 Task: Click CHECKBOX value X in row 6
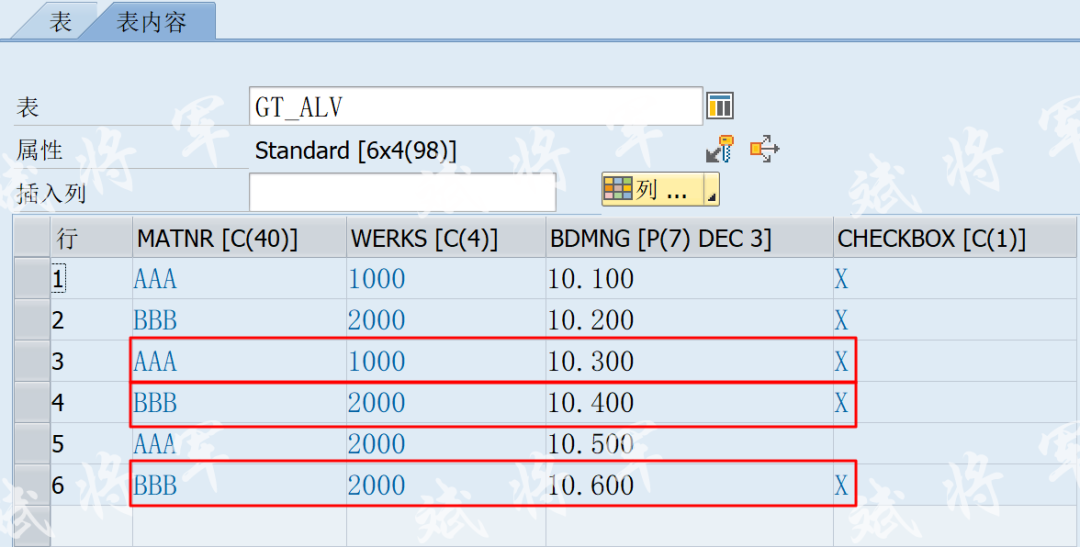tap(841, 486)
